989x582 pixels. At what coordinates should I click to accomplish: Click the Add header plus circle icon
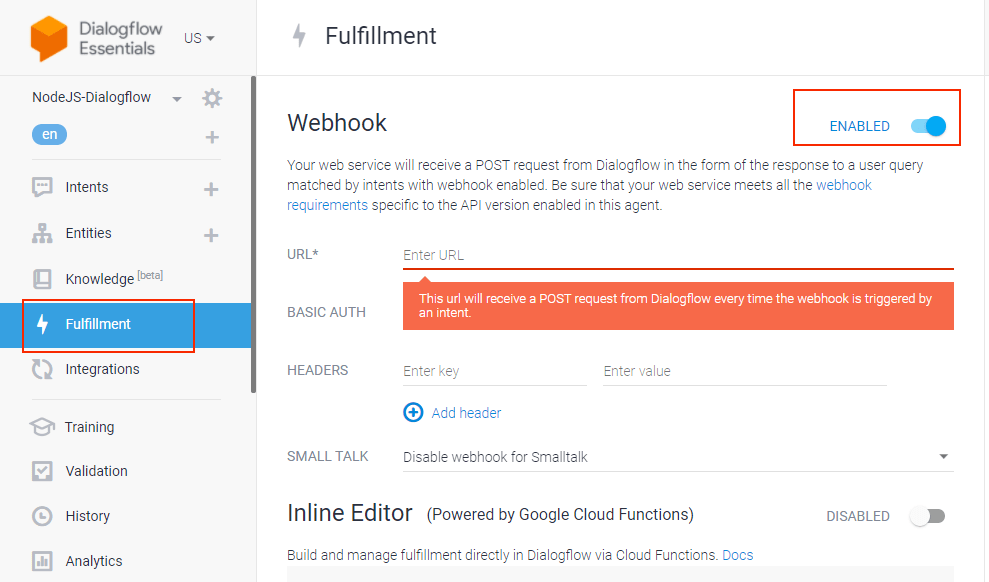(x=413, y=412)
